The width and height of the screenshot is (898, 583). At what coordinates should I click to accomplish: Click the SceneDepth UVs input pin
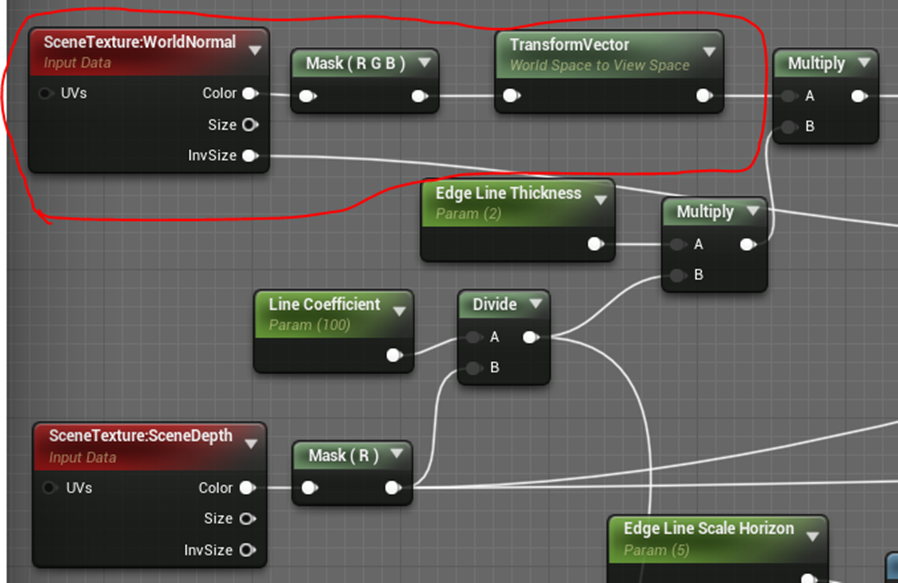point(50,487)
